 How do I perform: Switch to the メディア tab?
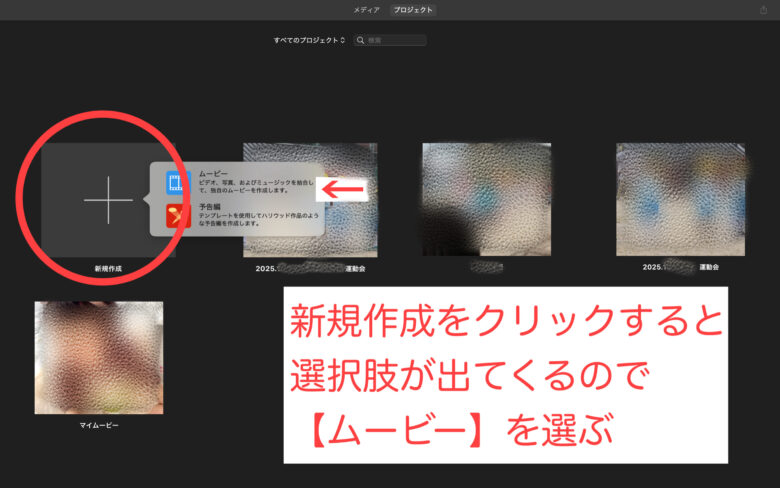click(366, 10)
